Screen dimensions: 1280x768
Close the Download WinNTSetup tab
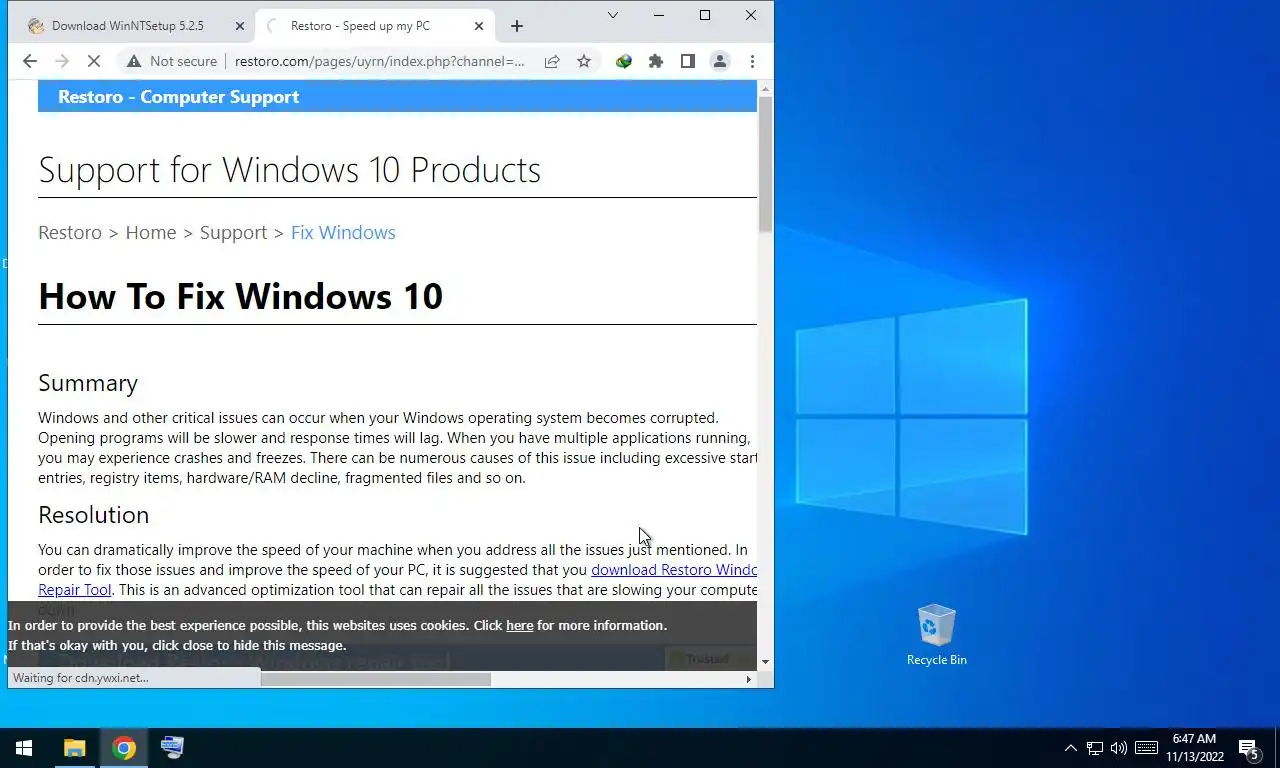pyautogui.click(x=240, y=26)
